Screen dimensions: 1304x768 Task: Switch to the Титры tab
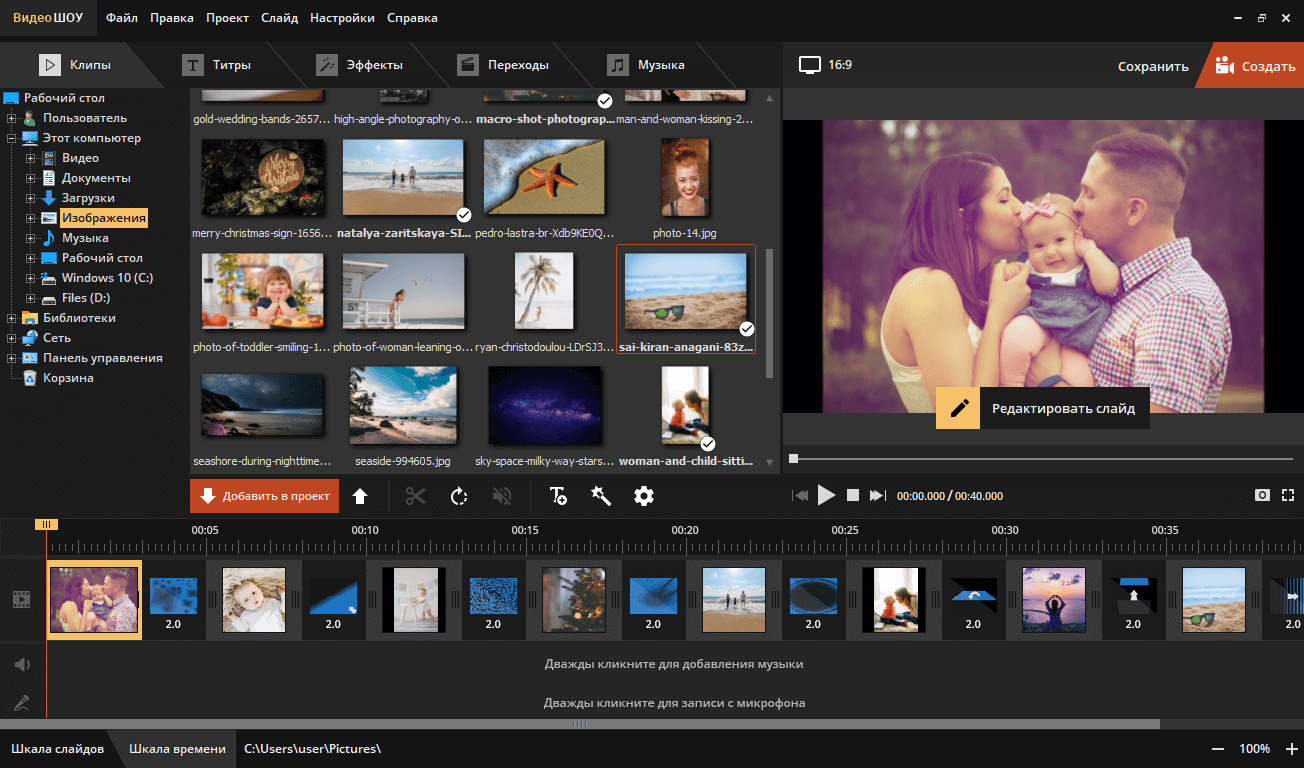[x=216, y=65]
